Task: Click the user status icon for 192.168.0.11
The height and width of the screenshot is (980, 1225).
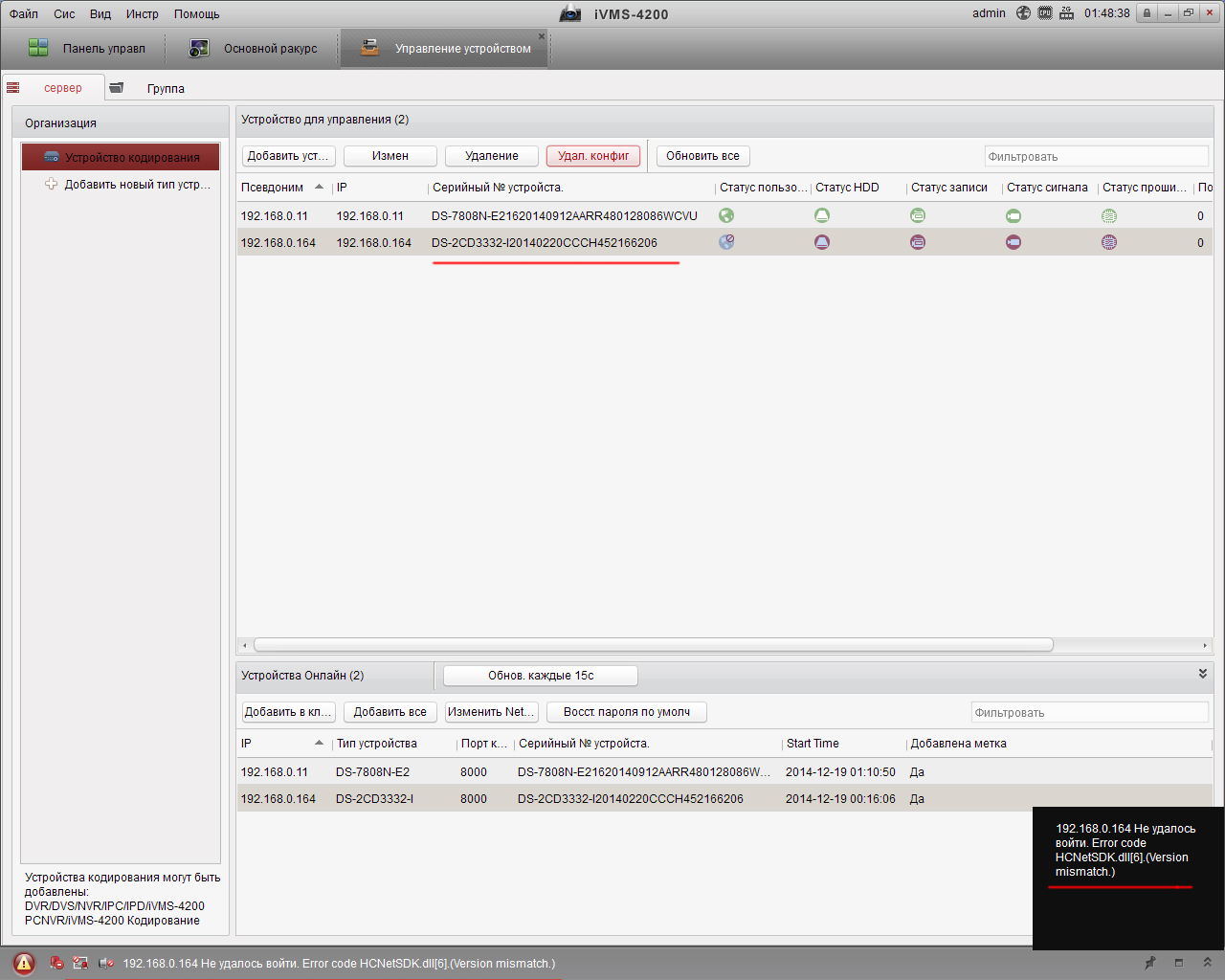Action: point(726,215)
